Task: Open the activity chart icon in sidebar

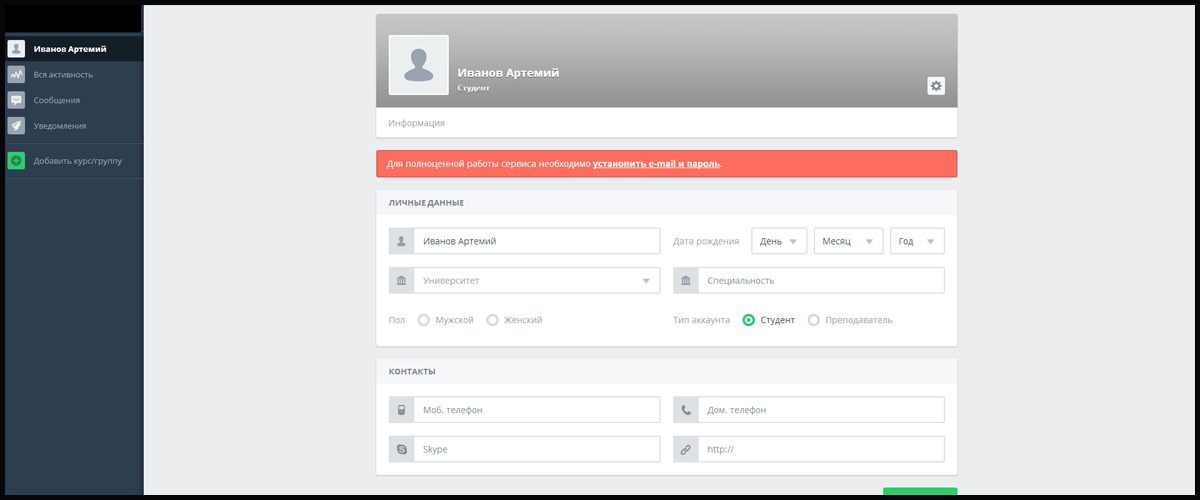Action: 16,74
